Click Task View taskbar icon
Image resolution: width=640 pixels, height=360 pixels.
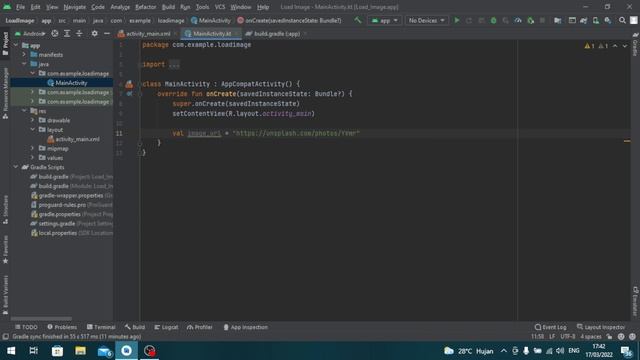[x=34, y=351]
